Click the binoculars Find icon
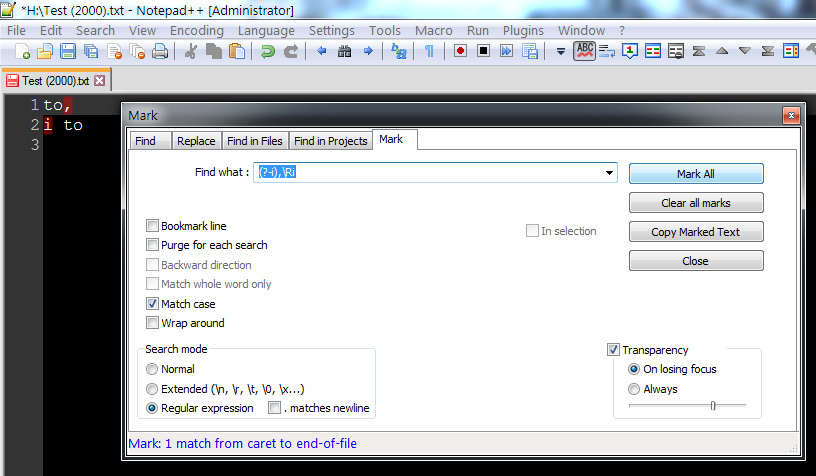The width and height of the screenshot is (816, 476). click(345, 51)
